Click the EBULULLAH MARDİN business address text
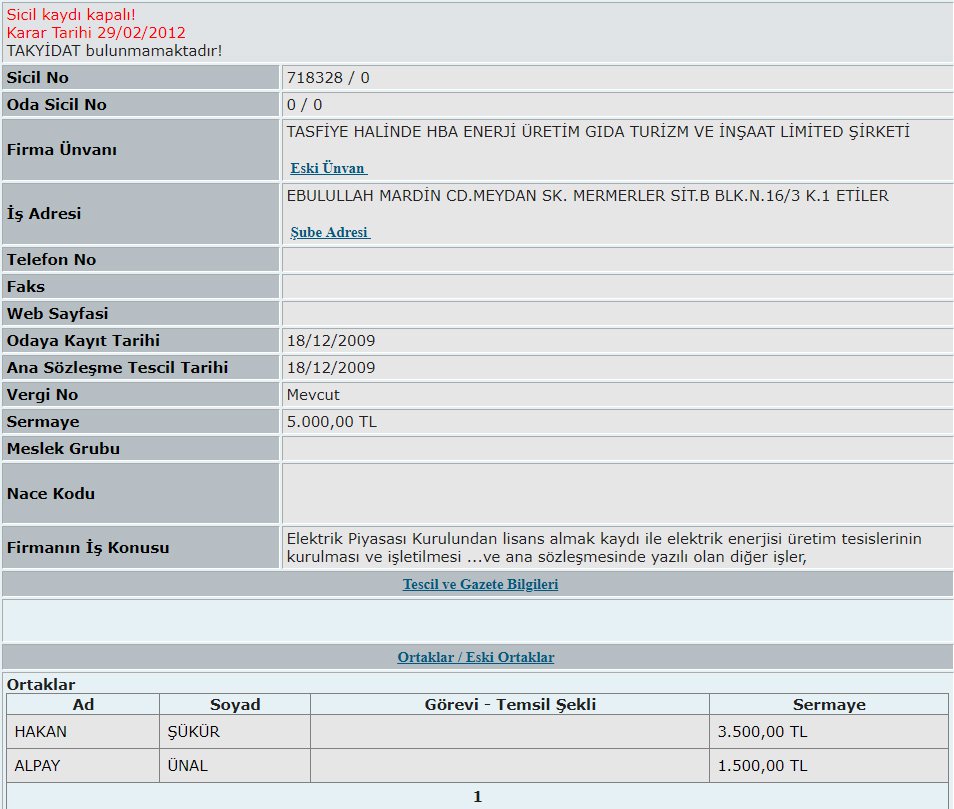954x809 pixels. [587, 196]
